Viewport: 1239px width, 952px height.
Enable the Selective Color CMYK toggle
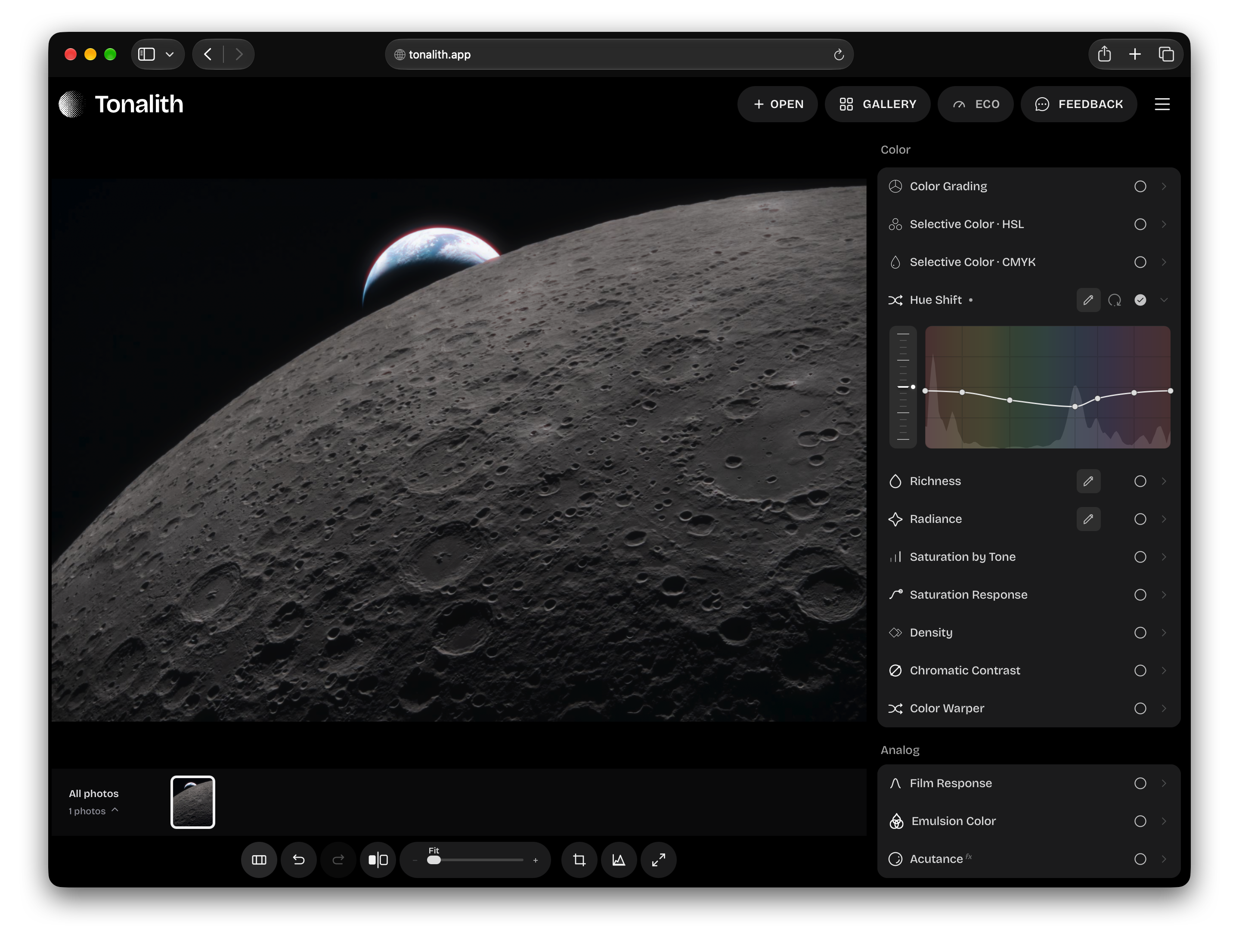pos(1140,263)
